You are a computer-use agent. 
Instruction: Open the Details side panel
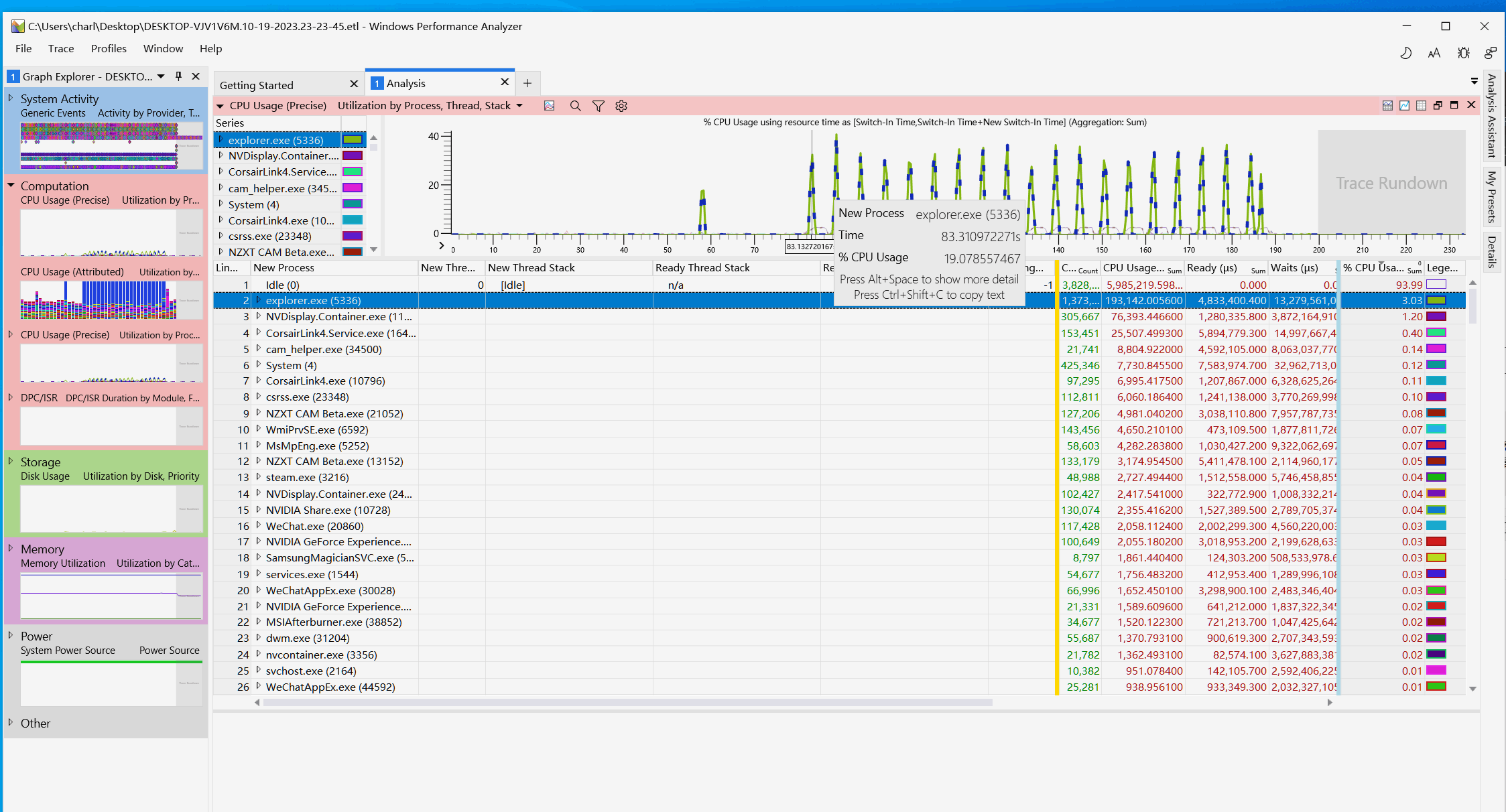tap(1492, 251)
